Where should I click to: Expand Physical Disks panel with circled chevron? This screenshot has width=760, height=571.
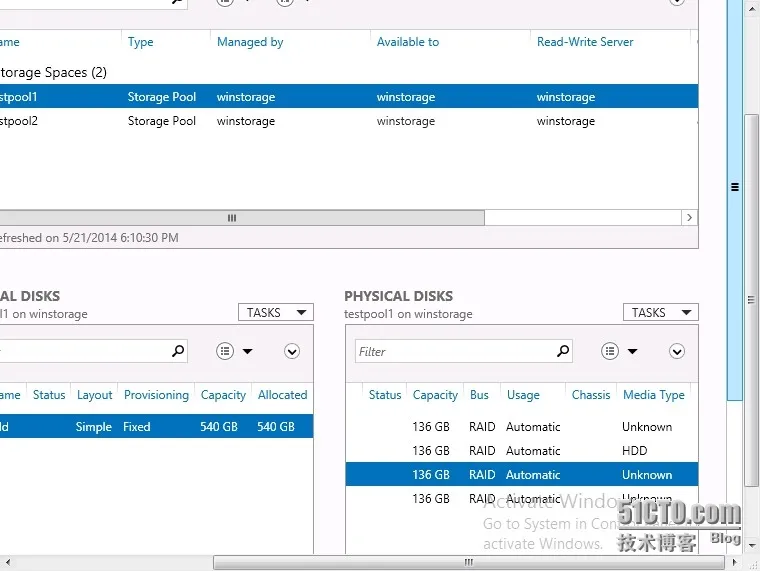click(x=677, y=351)
